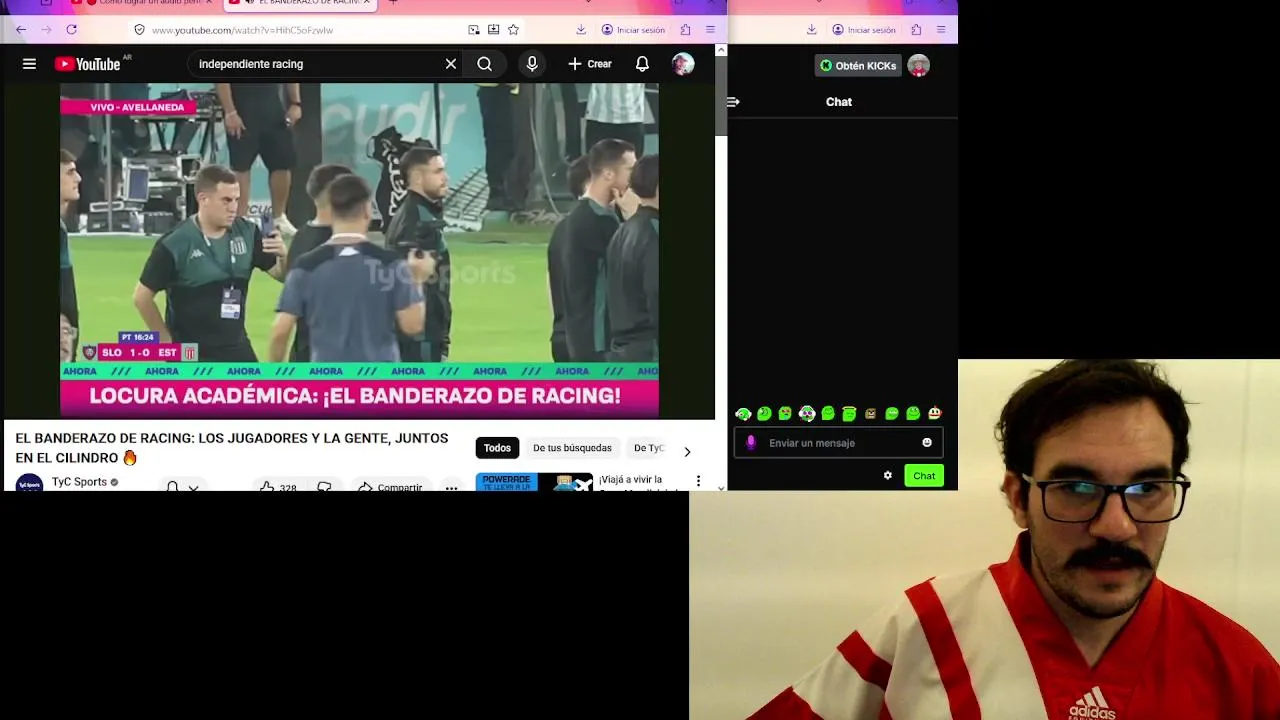Clear the YouTube search text with X
This screenshot has width=1280, height=720.
click(x=451, y=64)
